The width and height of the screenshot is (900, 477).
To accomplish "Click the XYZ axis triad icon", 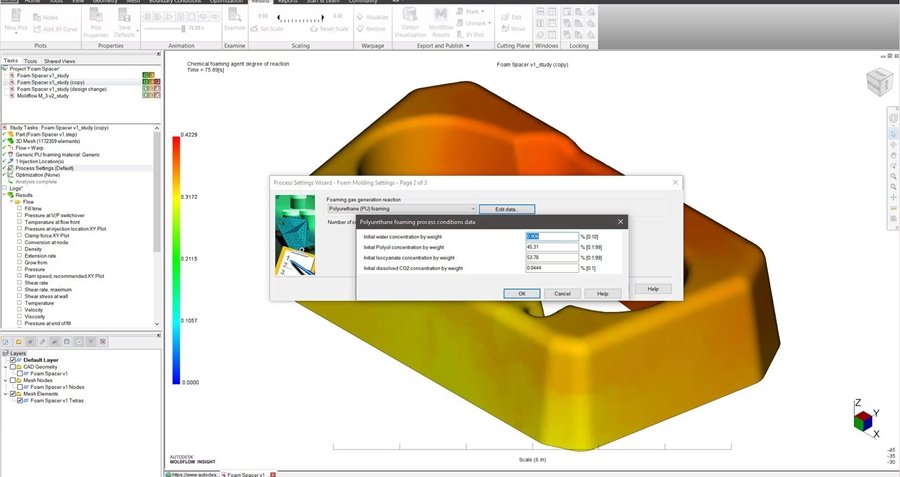I will tap(867, 420).
